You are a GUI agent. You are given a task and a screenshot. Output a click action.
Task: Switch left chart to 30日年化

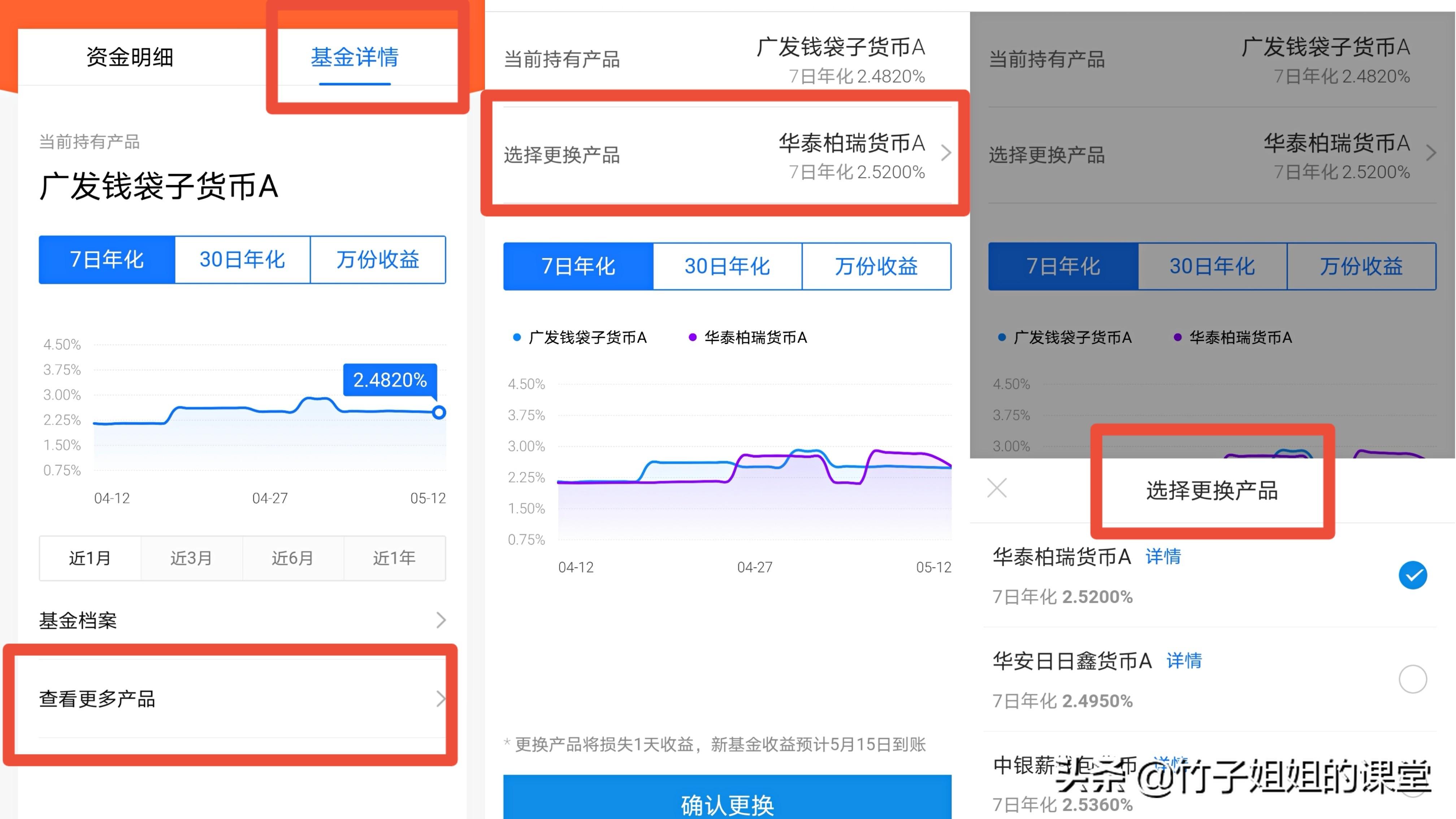pyautogui.click(x=242, y=260)
